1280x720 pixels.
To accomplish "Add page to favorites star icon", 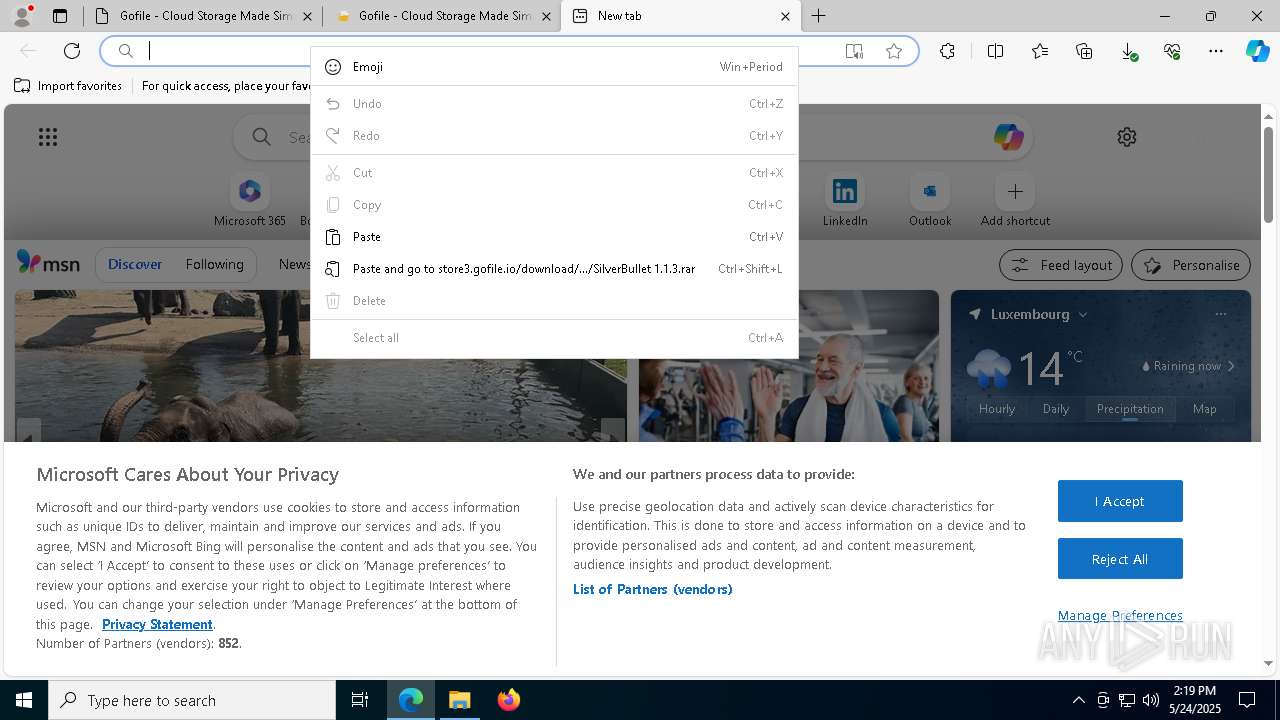I will 894,51.
